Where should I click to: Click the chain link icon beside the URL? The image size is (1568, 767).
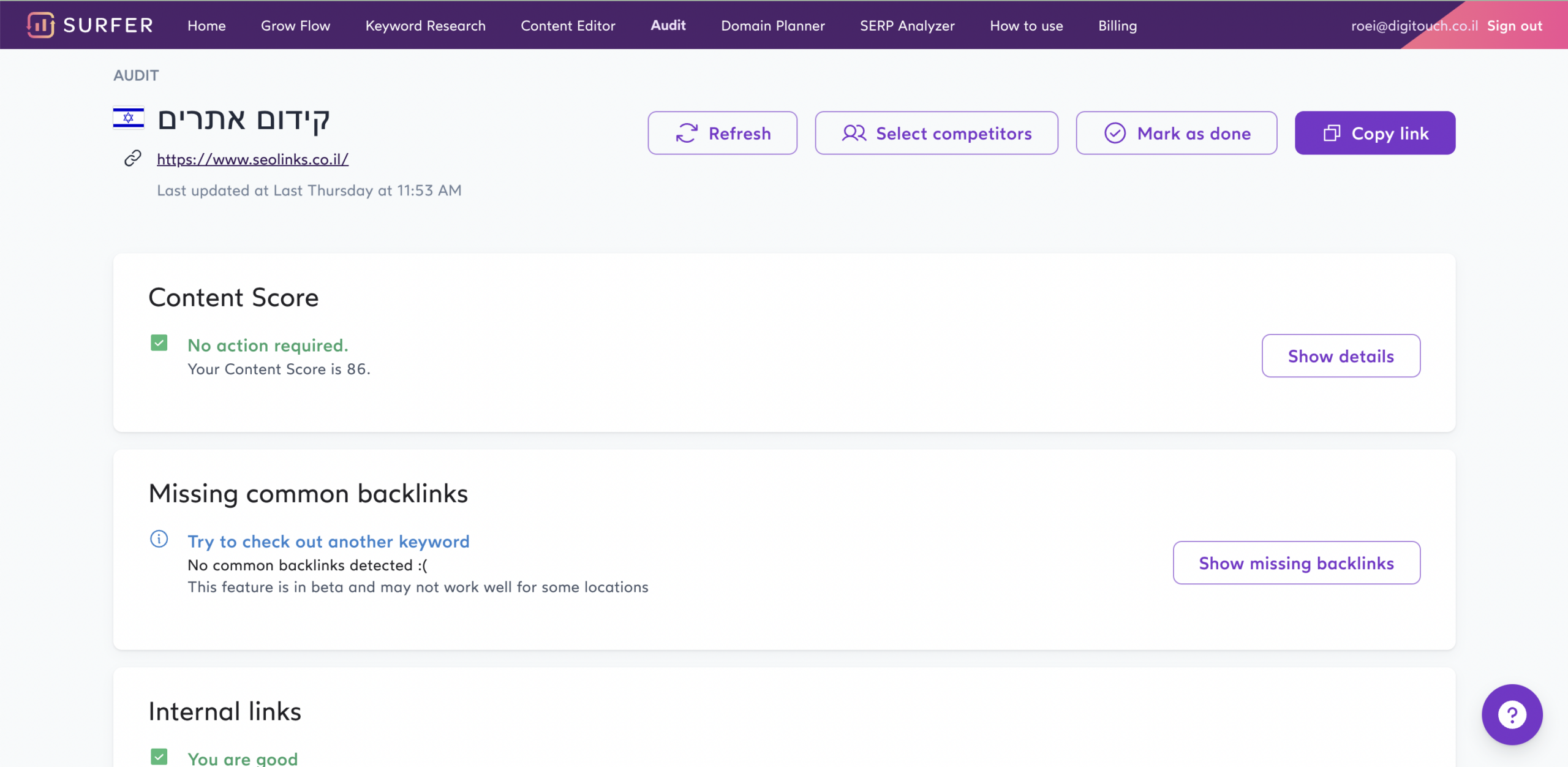click(133, 159)
